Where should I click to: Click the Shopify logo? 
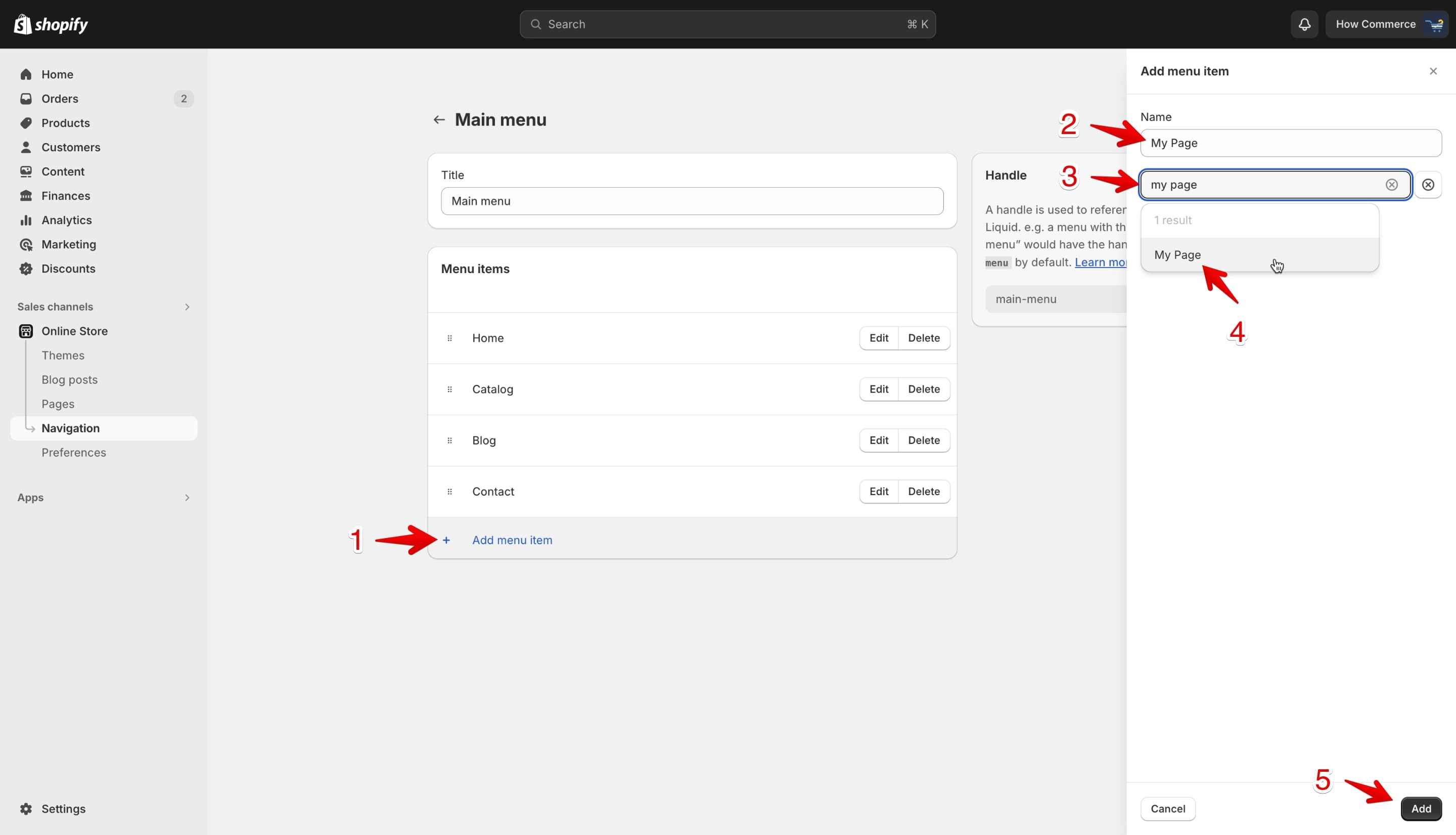51,24
